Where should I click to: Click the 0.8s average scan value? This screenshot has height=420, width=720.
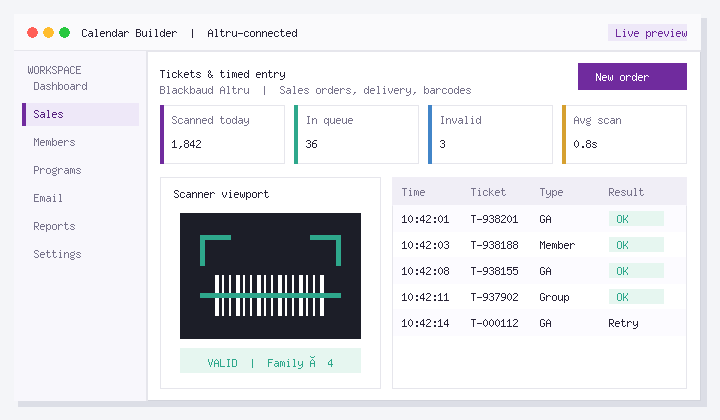click(585, 144)
